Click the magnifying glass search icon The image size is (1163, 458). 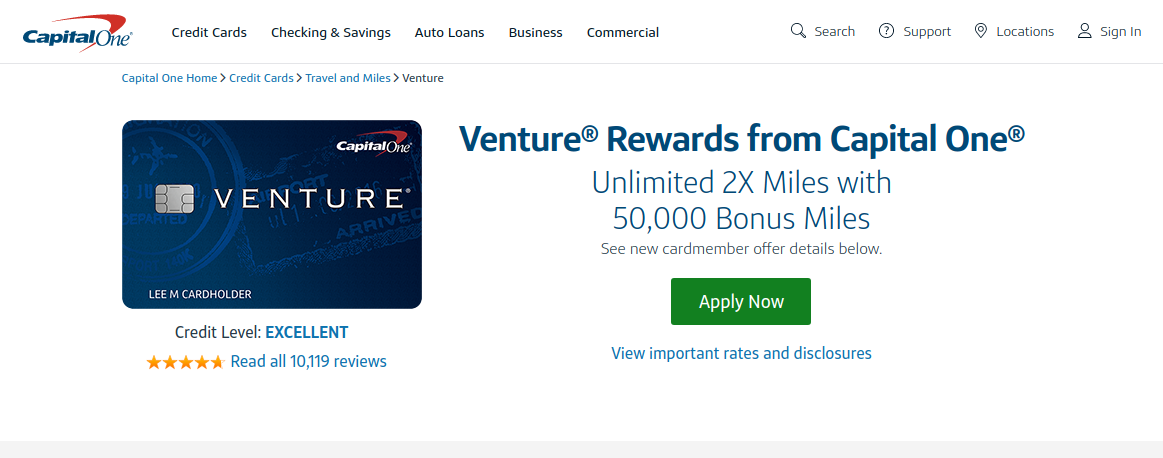[x=798, y=31]
